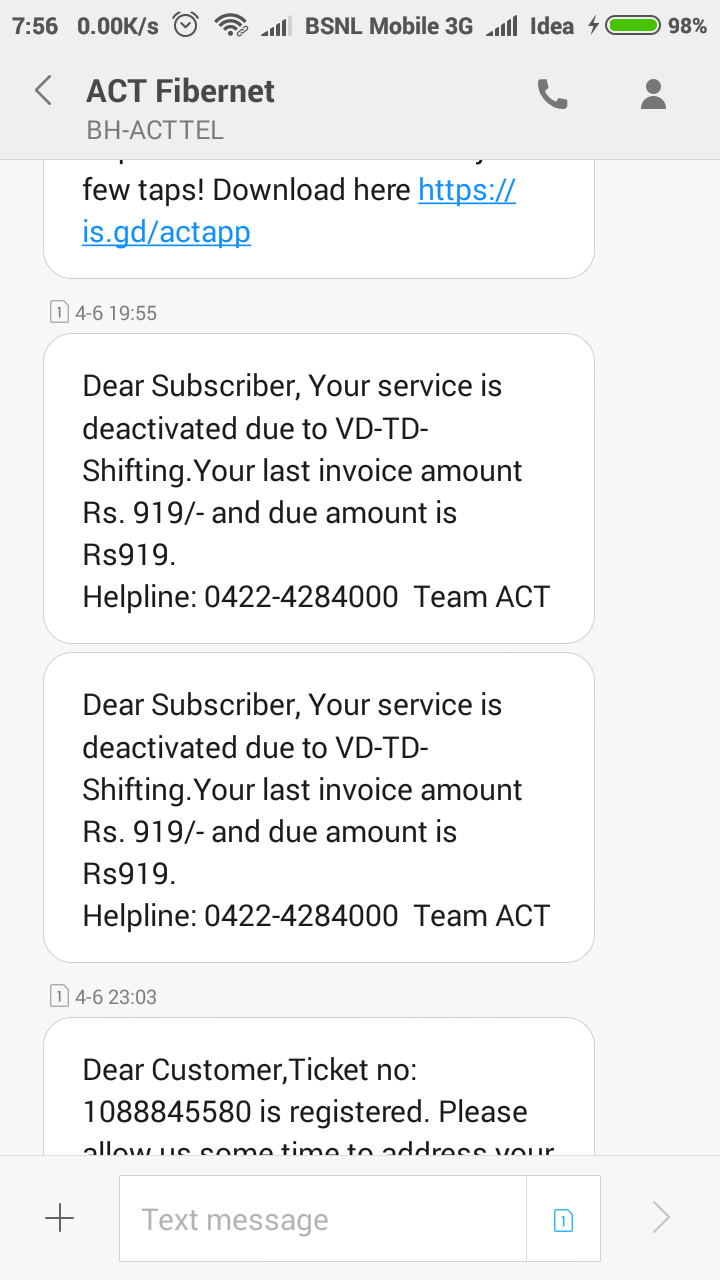This screenshot has height=1280, width=720.
Task: Focus the Text message input field
Action: click(322, 1219)
